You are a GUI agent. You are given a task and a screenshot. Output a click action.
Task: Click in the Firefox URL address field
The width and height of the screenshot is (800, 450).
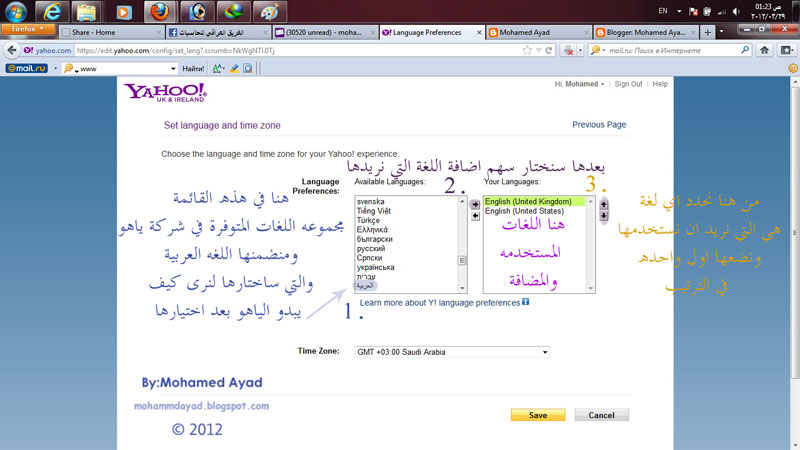[x=297, y=51]
